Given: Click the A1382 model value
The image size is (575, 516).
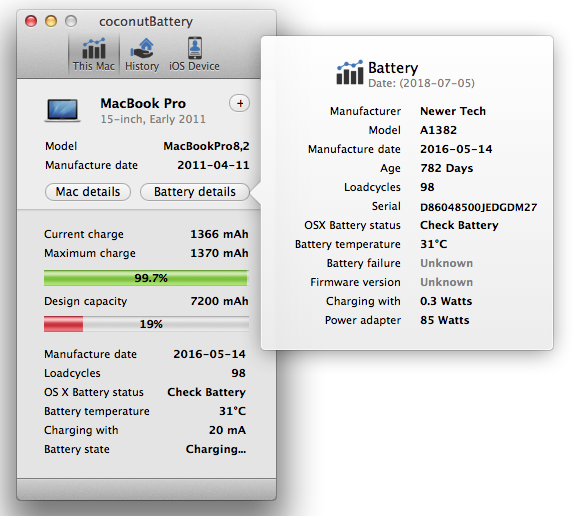Looking at the screenshot, I should [x=438, y=130].
